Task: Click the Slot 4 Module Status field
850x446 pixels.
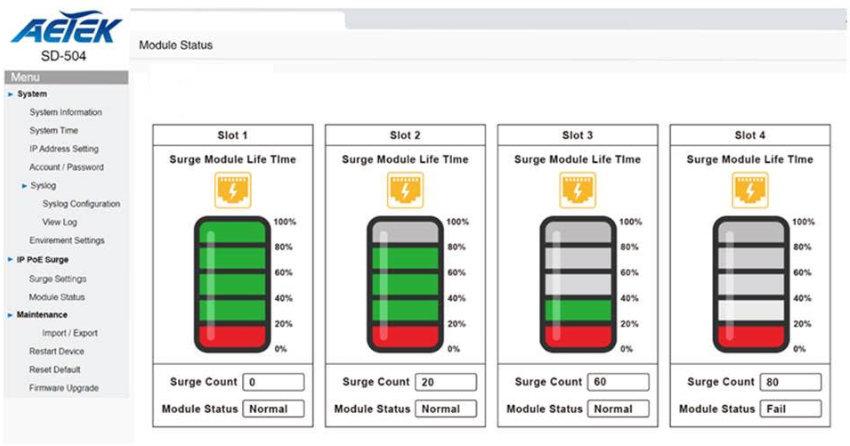Action: [x=790, y=409]
